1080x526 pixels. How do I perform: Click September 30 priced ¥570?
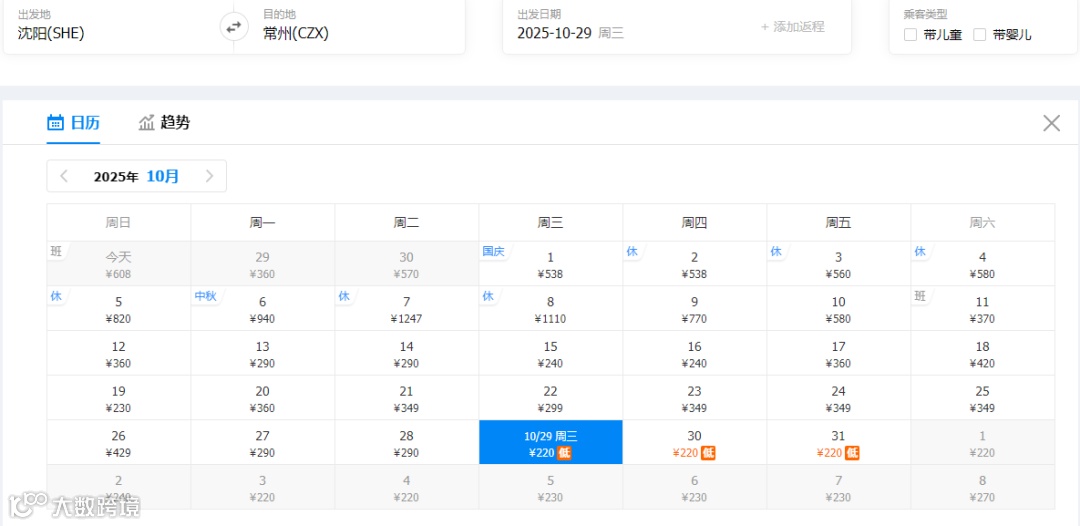(407, 264)
